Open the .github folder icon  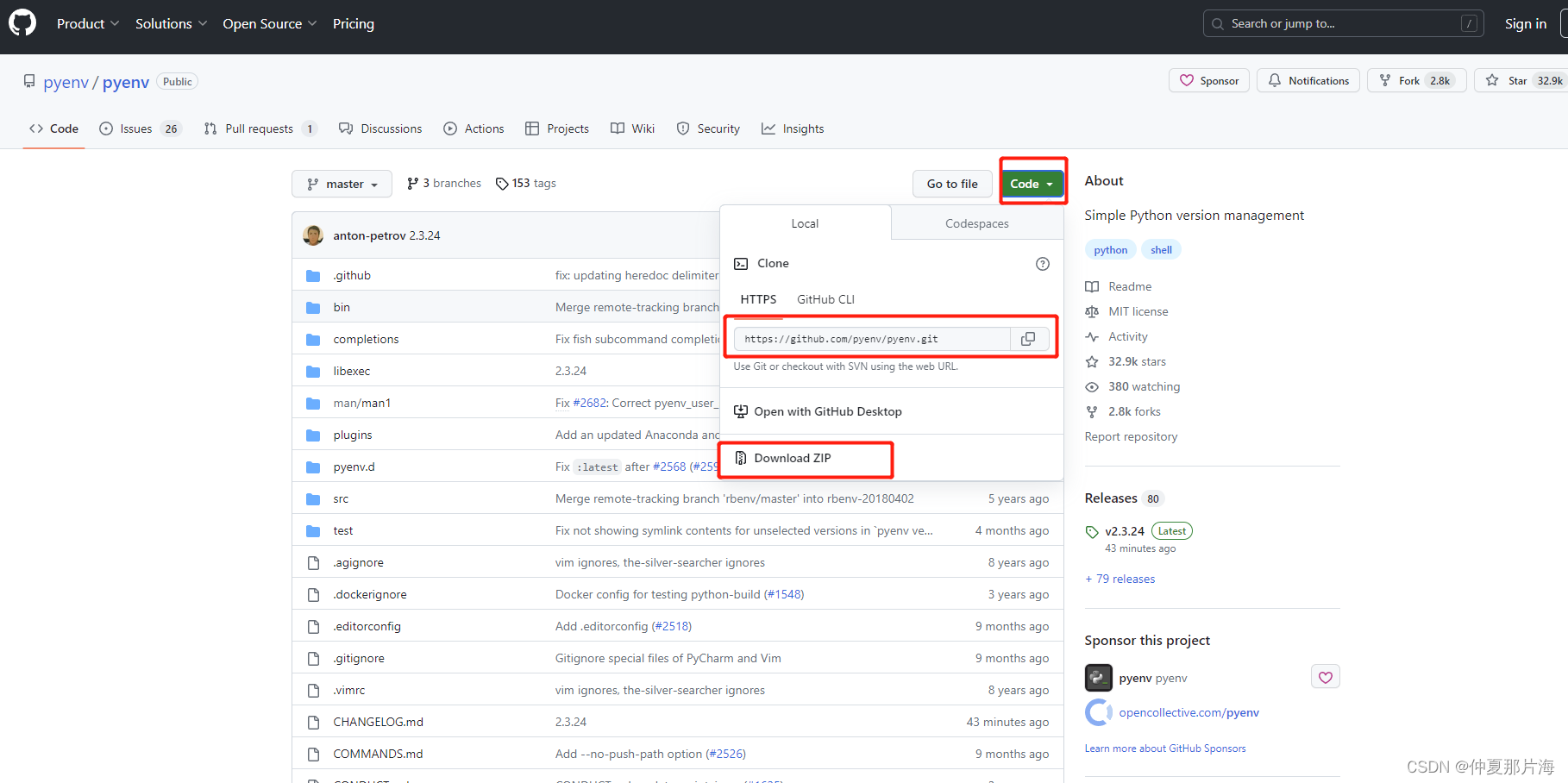(x=313, y=276)
